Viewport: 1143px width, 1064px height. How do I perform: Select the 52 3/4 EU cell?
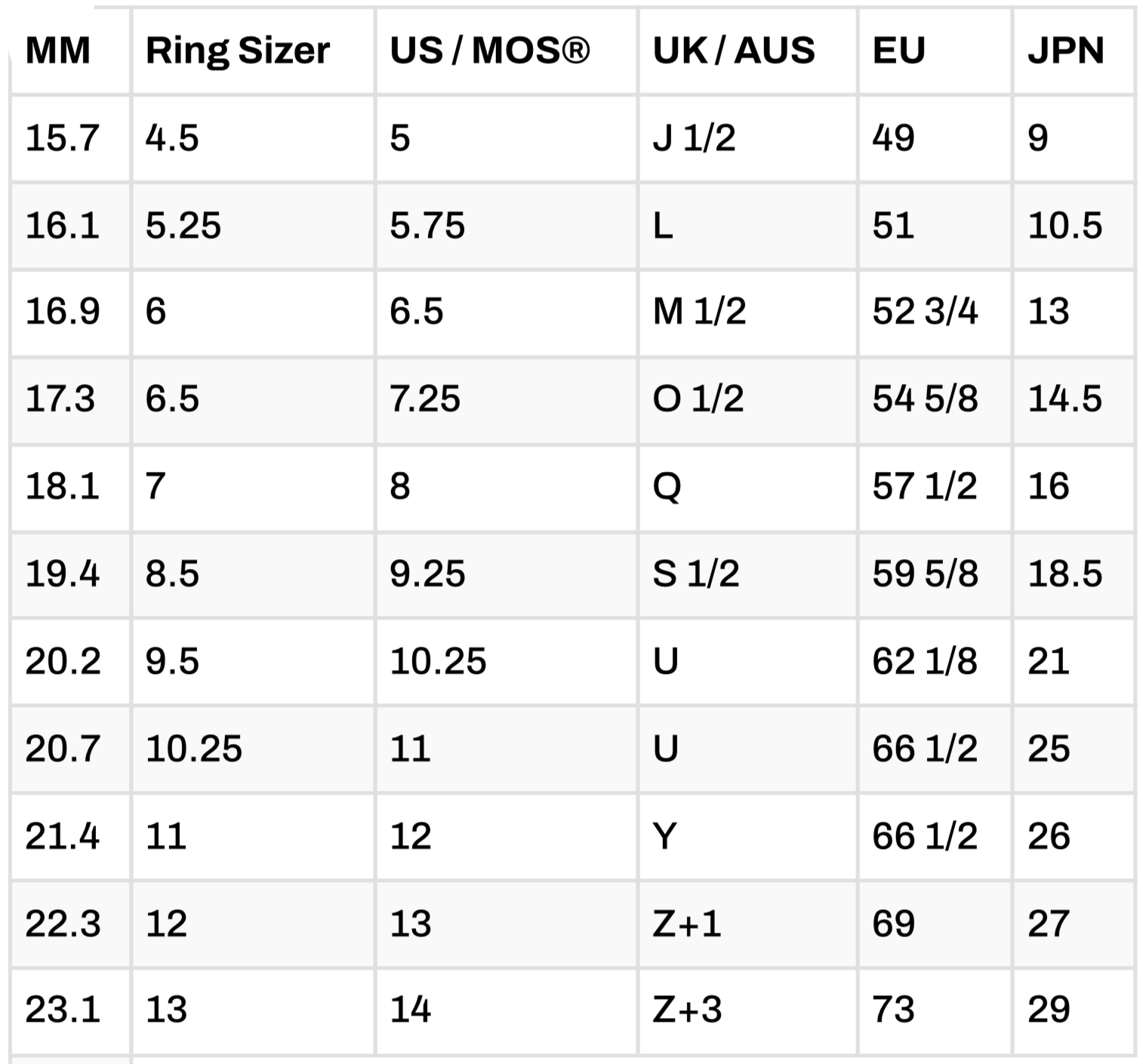(925, 312)
